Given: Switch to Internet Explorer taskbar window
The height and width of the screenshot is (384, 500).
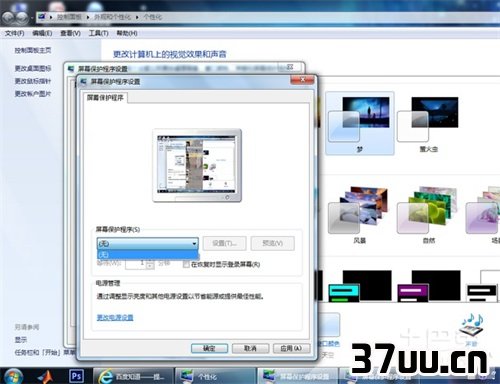Looking at the screenshot, I should 132,377.
